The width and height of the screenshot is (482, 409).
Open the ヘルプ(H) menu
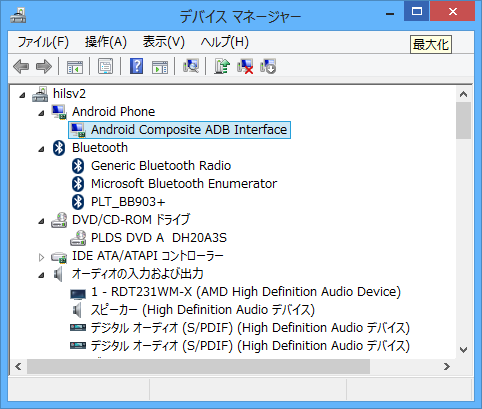point(225,42)
